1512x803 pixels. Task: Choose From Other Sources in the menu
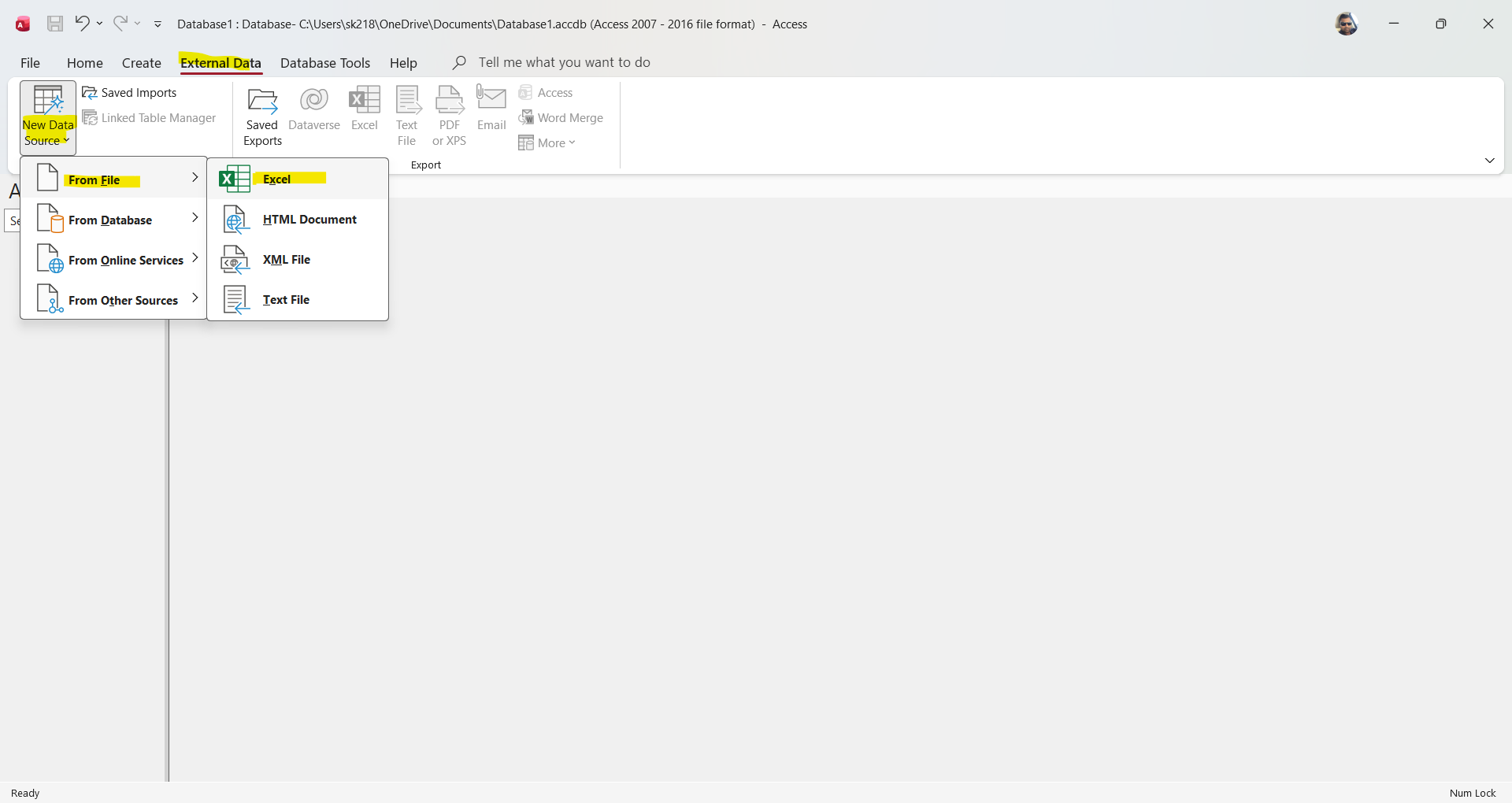(114, 299)
